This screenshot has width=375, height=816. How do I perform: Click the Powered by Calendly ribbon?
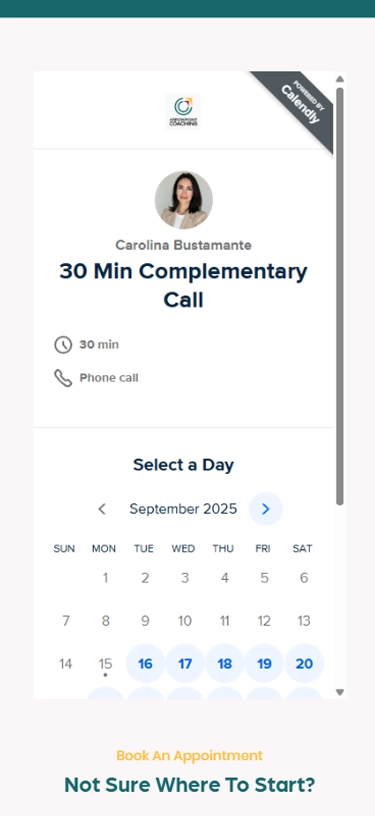299,106
